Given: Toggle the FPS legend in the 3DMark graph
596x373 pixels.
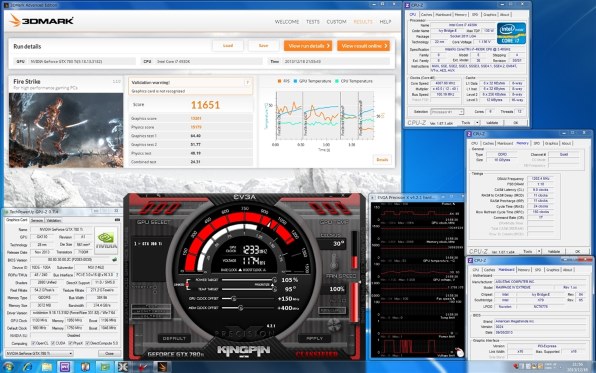Looking at the screenshot, I should [284, 81].
